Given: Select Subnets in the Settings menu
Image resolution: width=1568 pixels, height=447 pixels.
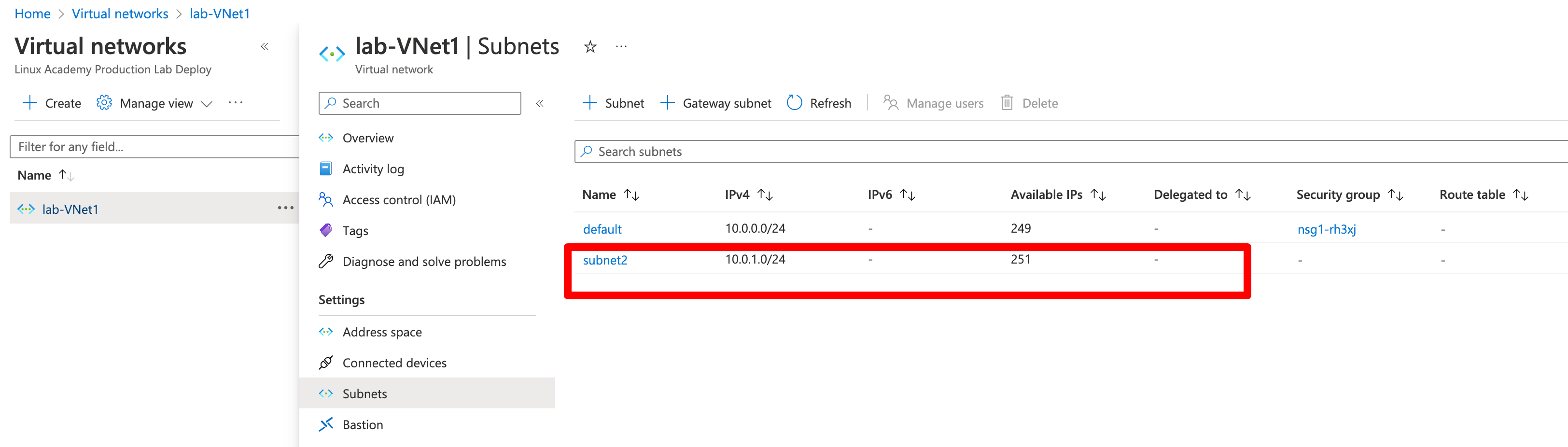Looking at the screenshot, I should (x=365, y=393).
